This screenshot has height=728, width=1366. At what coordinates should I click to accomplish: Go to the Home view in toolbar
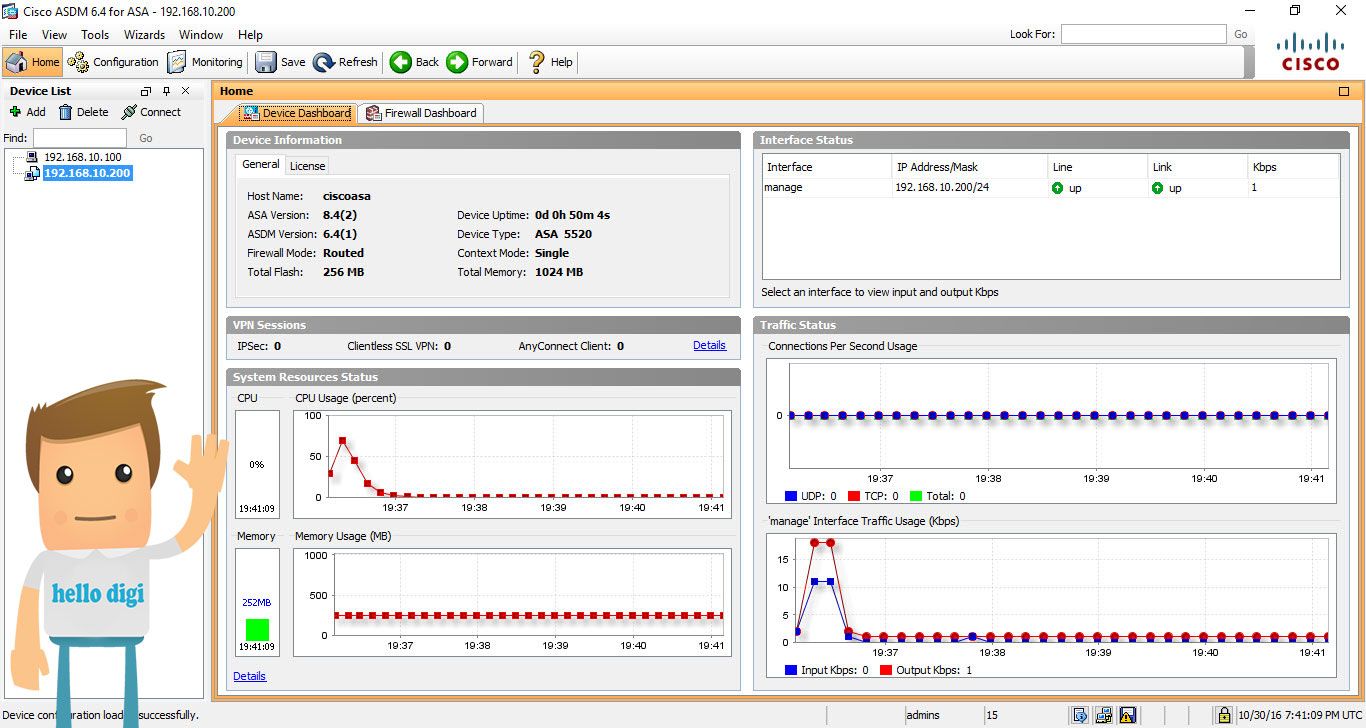pyautogui.click(x=33, y=62)
